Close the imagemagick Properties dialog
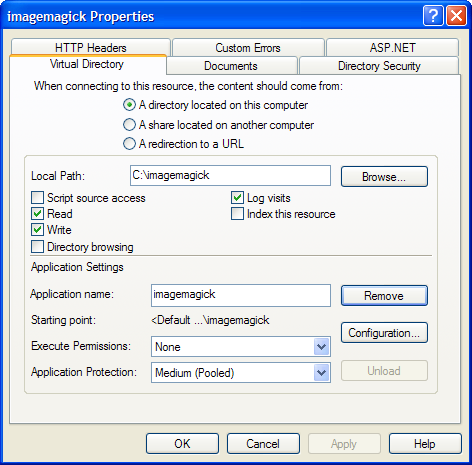This screenshot has height=465, width=472. click(456, 16)
